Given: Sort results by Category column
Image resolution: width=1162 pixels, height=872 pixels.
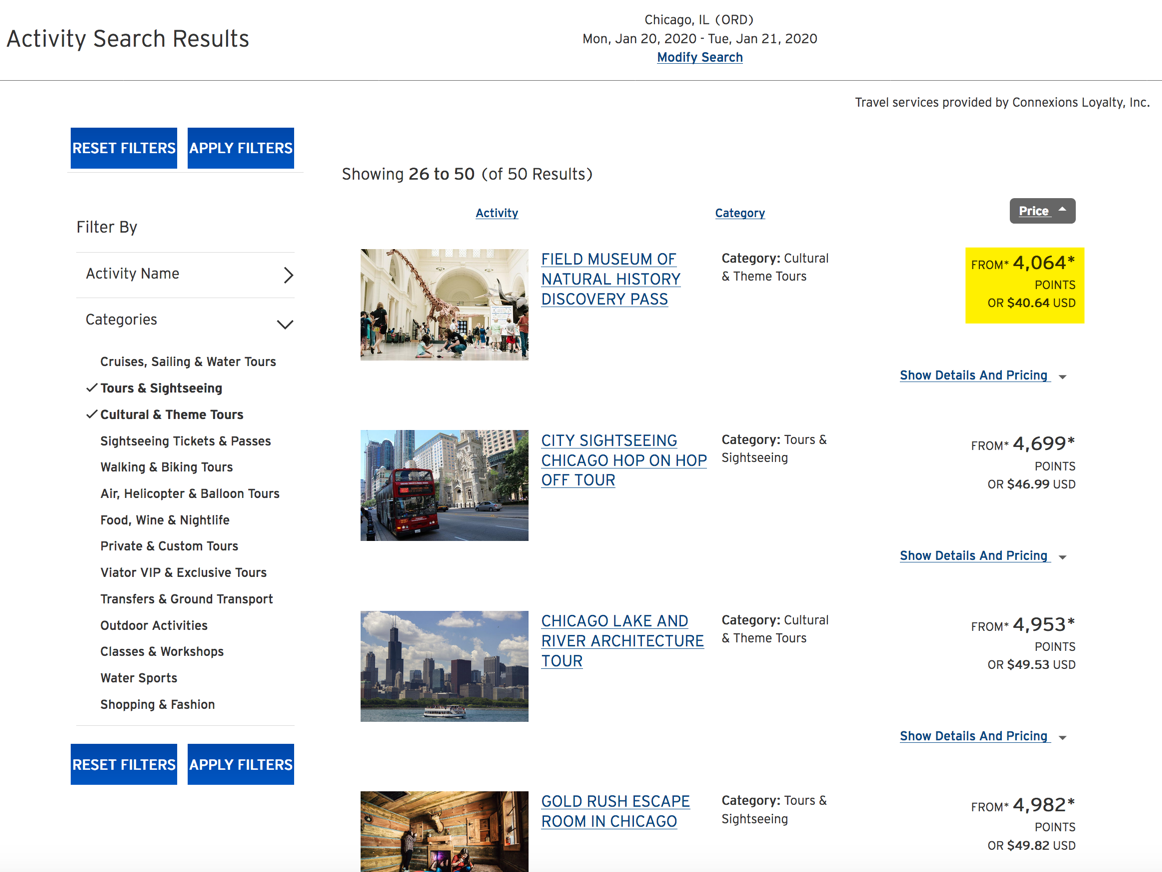Looking at the screenshot, I should (x=740, y=213).
